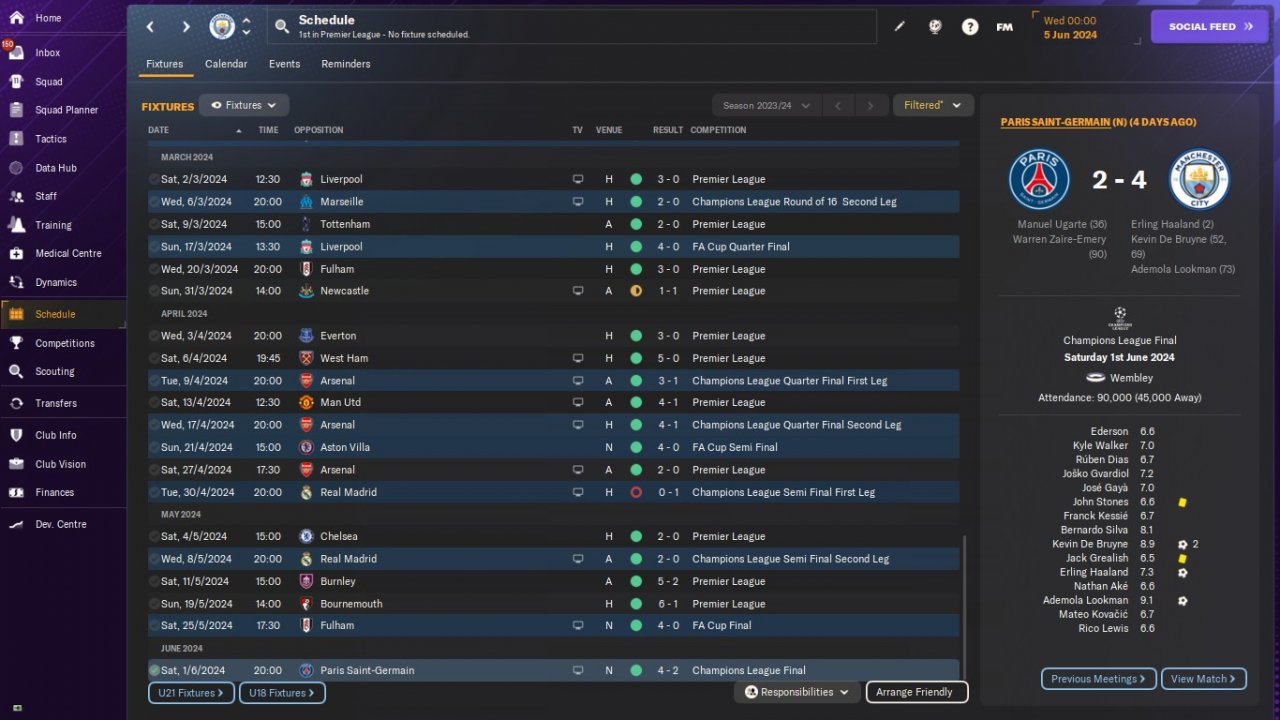Viewport: 1280px width, 720px height.
Task: Click the Previous Meetings button
Action: pos(1099,679)
